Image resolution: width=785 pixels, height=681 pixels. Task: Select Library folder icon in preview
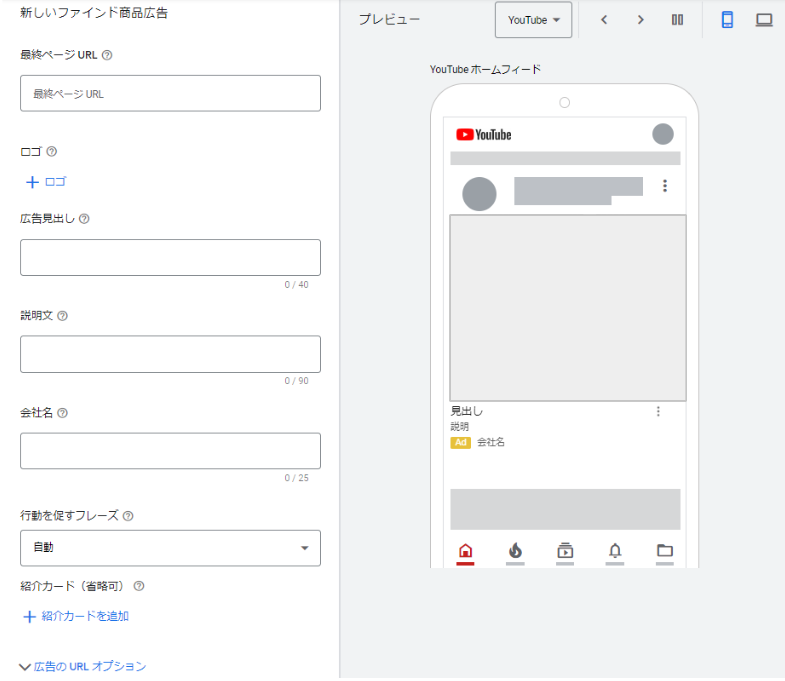tap(665, 550)
